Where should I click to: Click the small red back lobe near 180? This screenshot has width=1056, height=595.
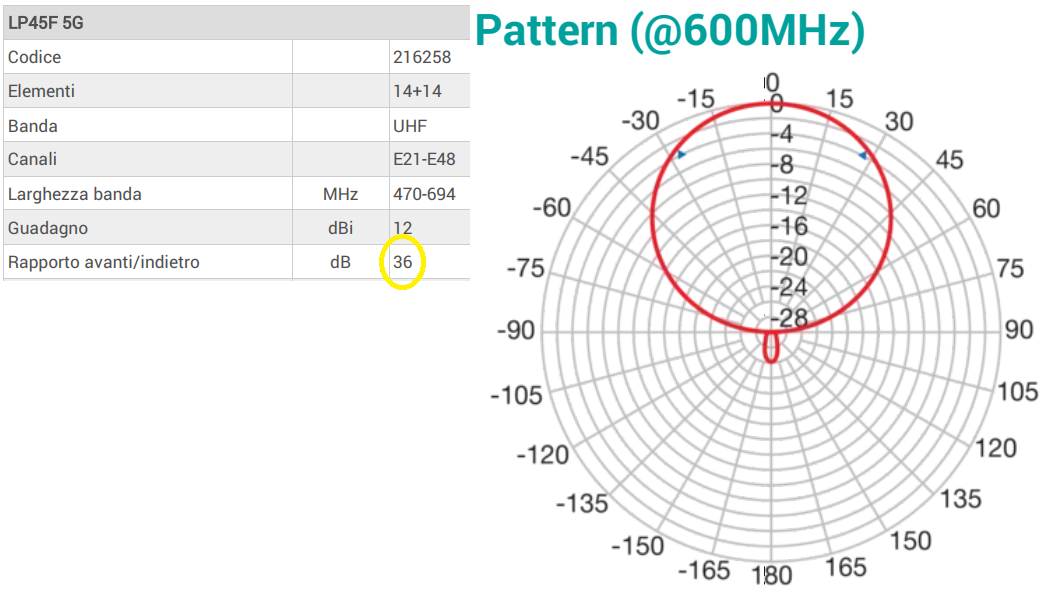771,349
